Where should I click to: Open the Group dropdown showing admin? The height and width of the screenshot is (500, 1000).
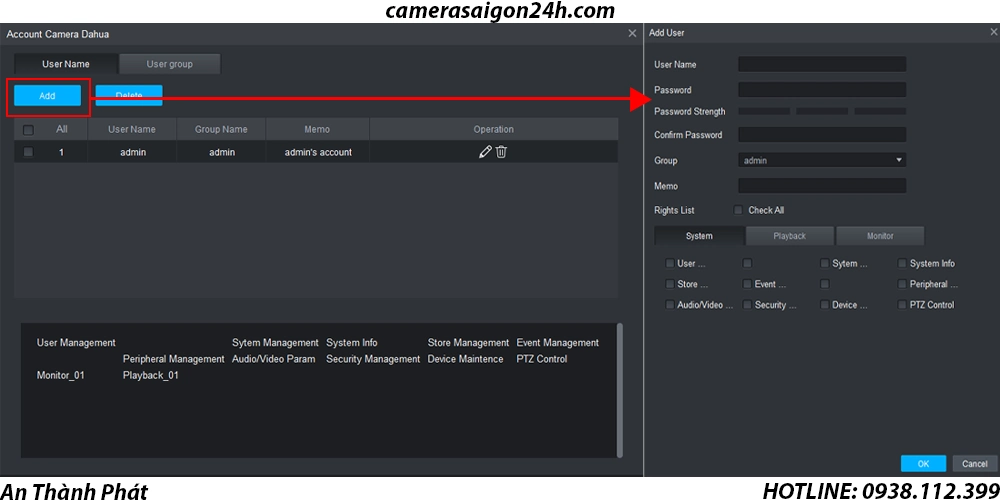coord(822,161)
